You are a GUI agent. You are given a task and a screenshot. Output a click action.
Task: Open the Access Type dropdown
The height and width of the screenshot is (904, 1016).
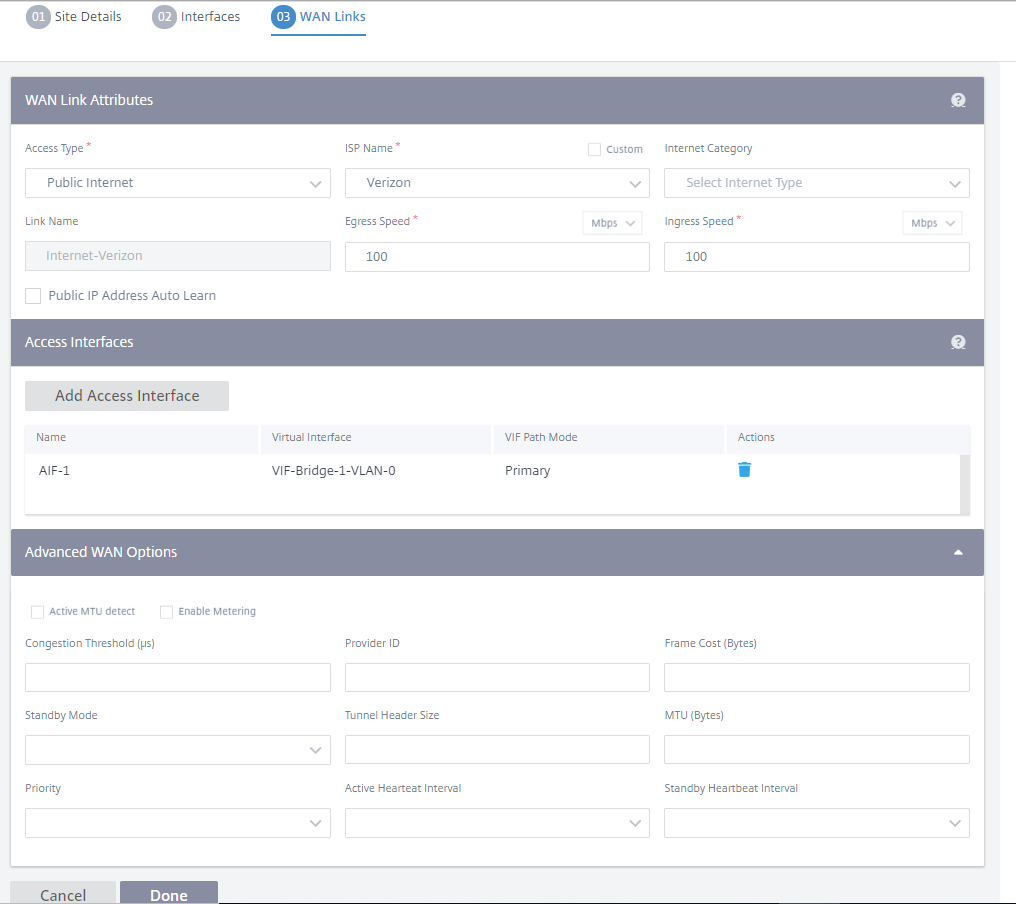pos(178,183)
